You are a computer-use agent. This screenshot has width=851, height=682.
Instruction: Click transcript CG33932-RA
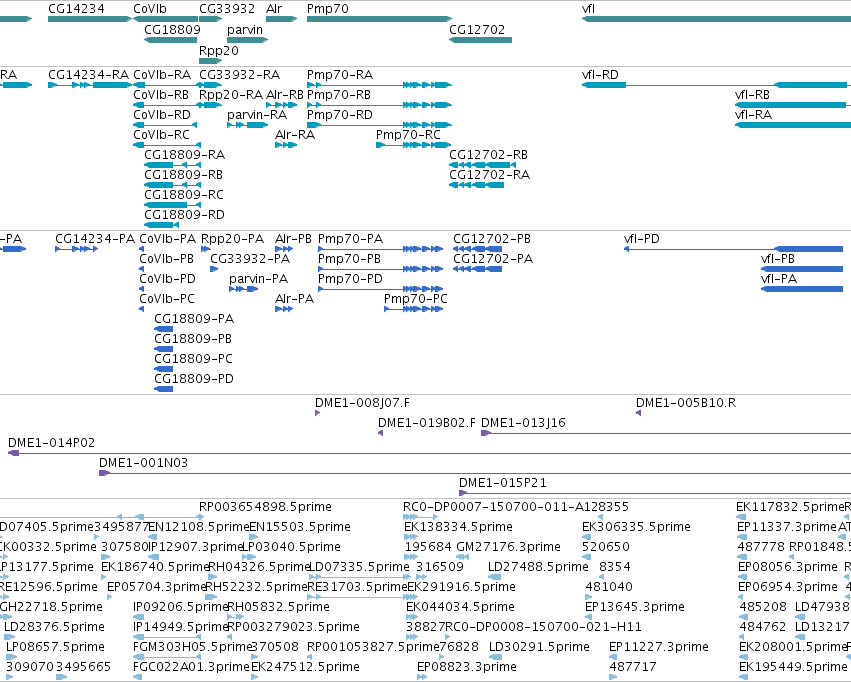point(239,75)
